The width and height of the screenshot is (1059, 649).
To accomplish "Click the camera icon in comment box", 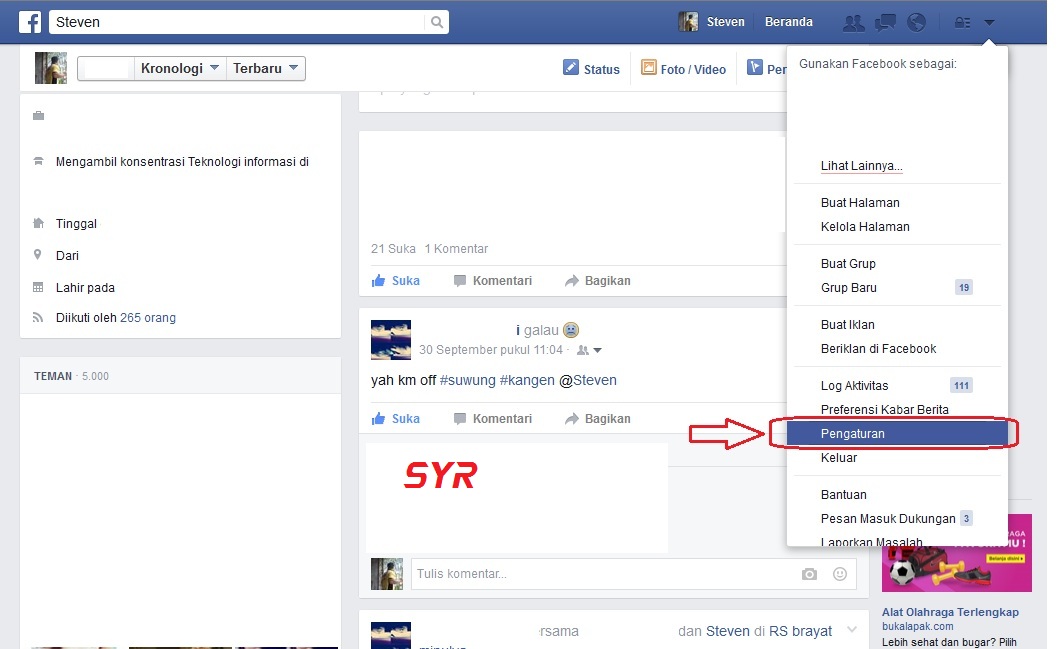I will pyautogui.click(x=809, y=574).
